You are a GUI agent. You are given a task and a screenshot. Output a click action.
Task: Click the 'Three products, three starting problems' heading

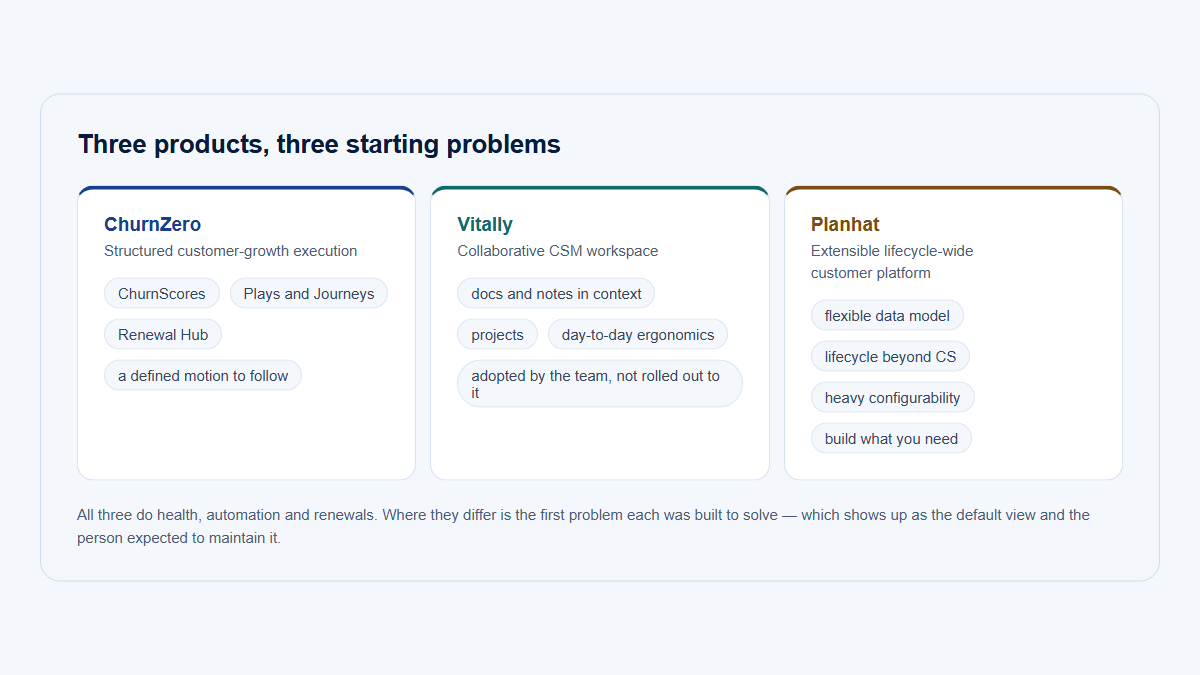point(319,144)
